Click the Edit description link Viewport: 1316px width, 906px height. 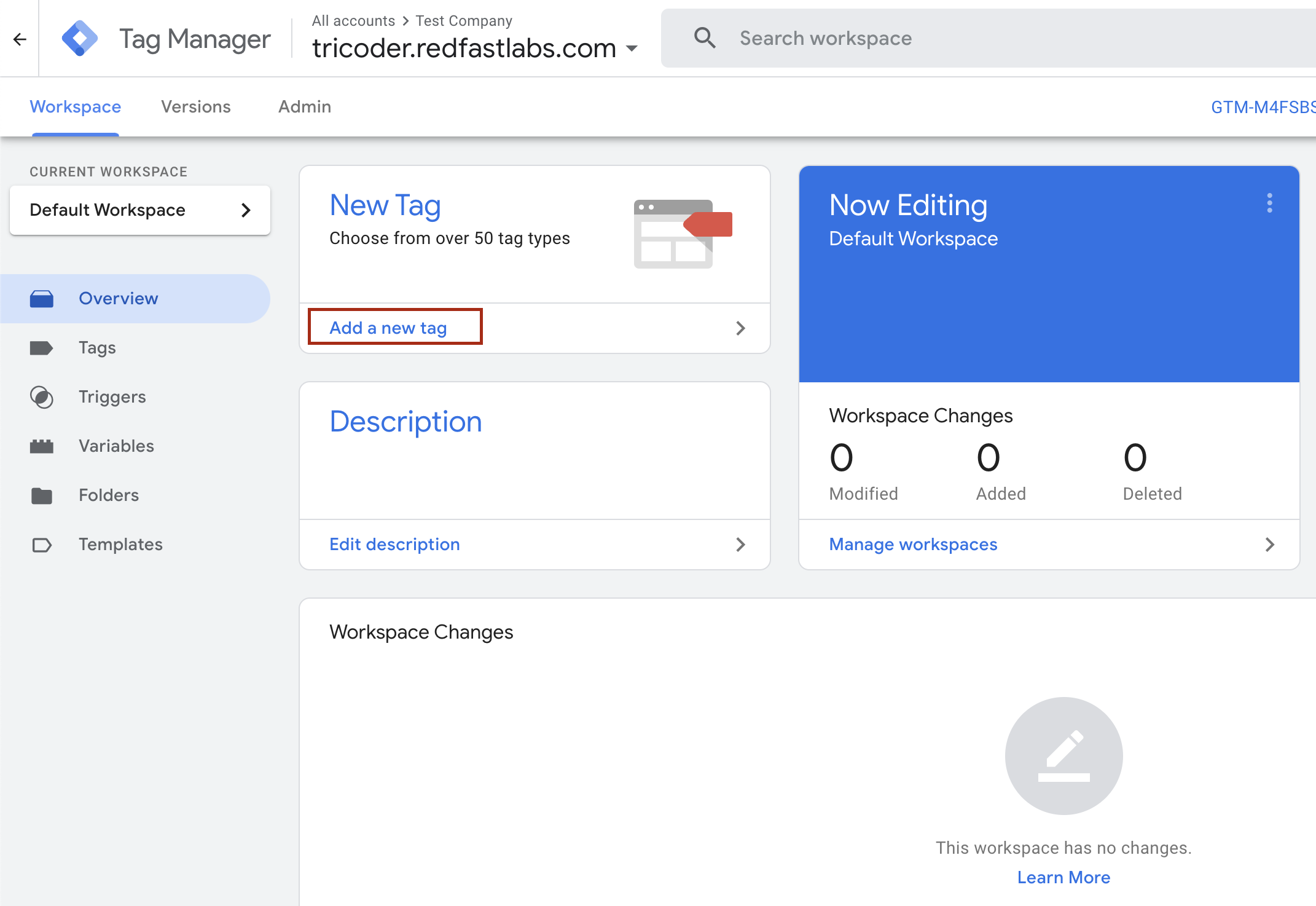(394, 545)
